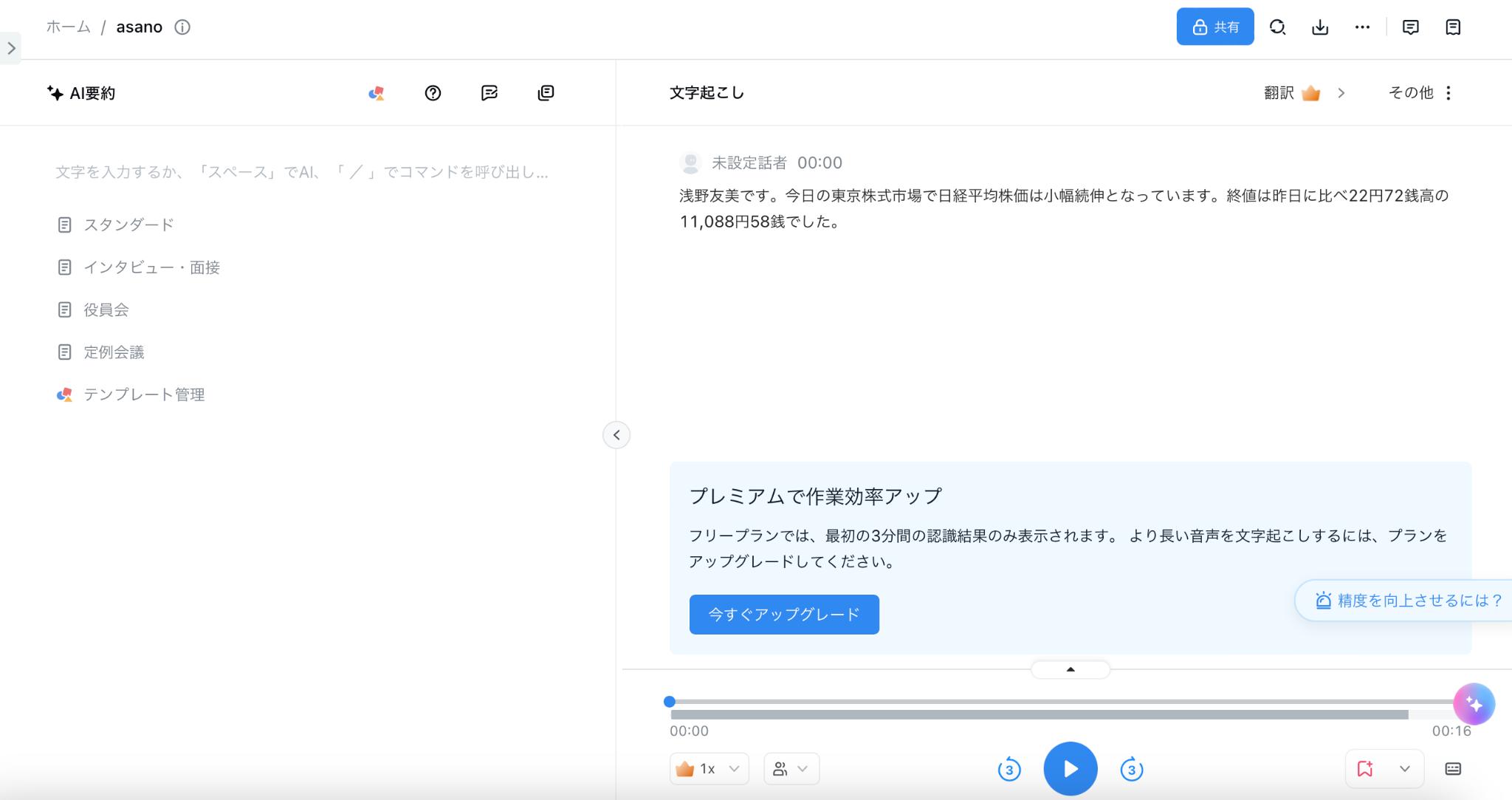Screen dimensions: 1512x800
Task: Rewind 3 seconds
Action: pyautogui.click(x=1009, y=769)
